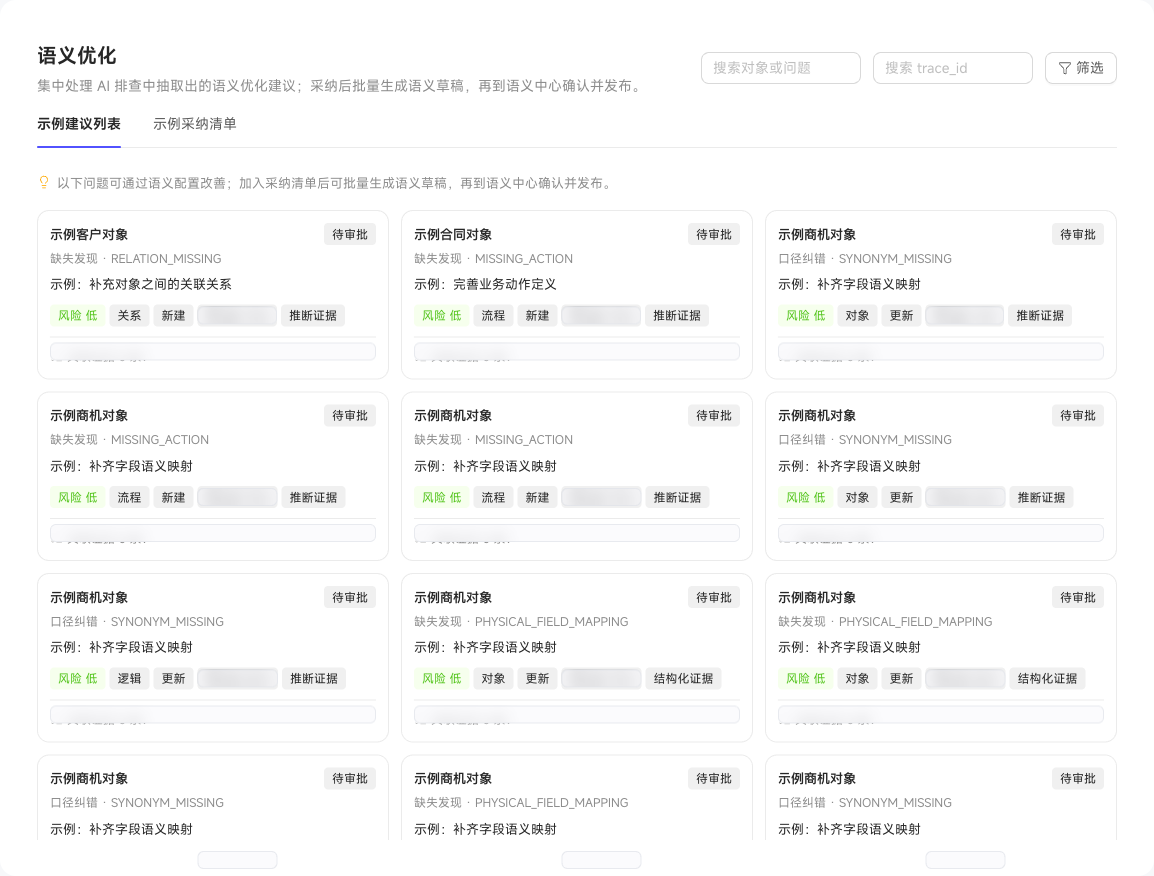Open the 示例客户对象 card title
The image size is (1154, 876).
point(89,235)
